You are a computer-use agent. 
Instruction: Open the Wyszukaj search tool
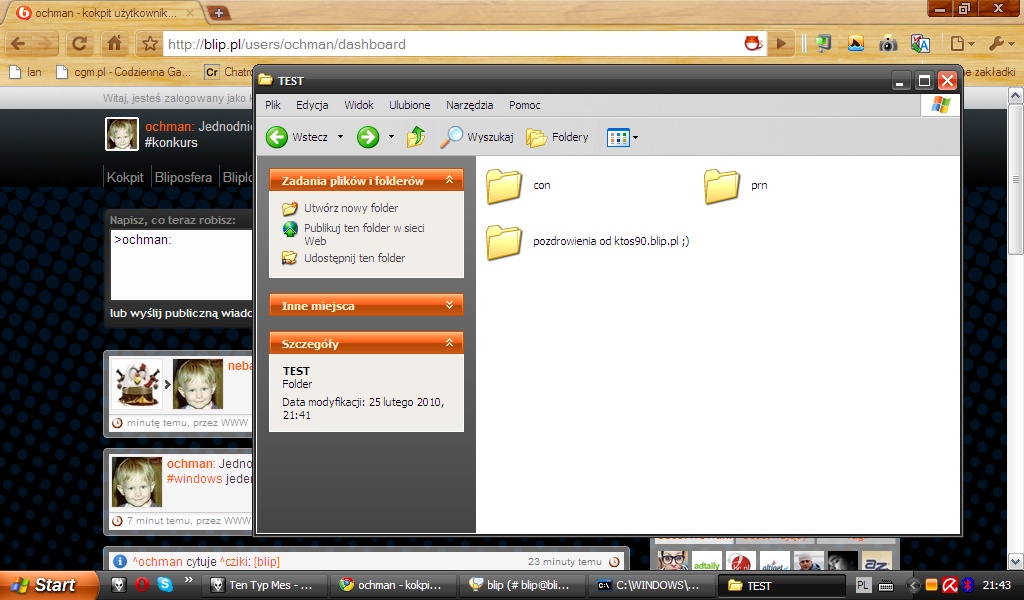pos(478,137)
